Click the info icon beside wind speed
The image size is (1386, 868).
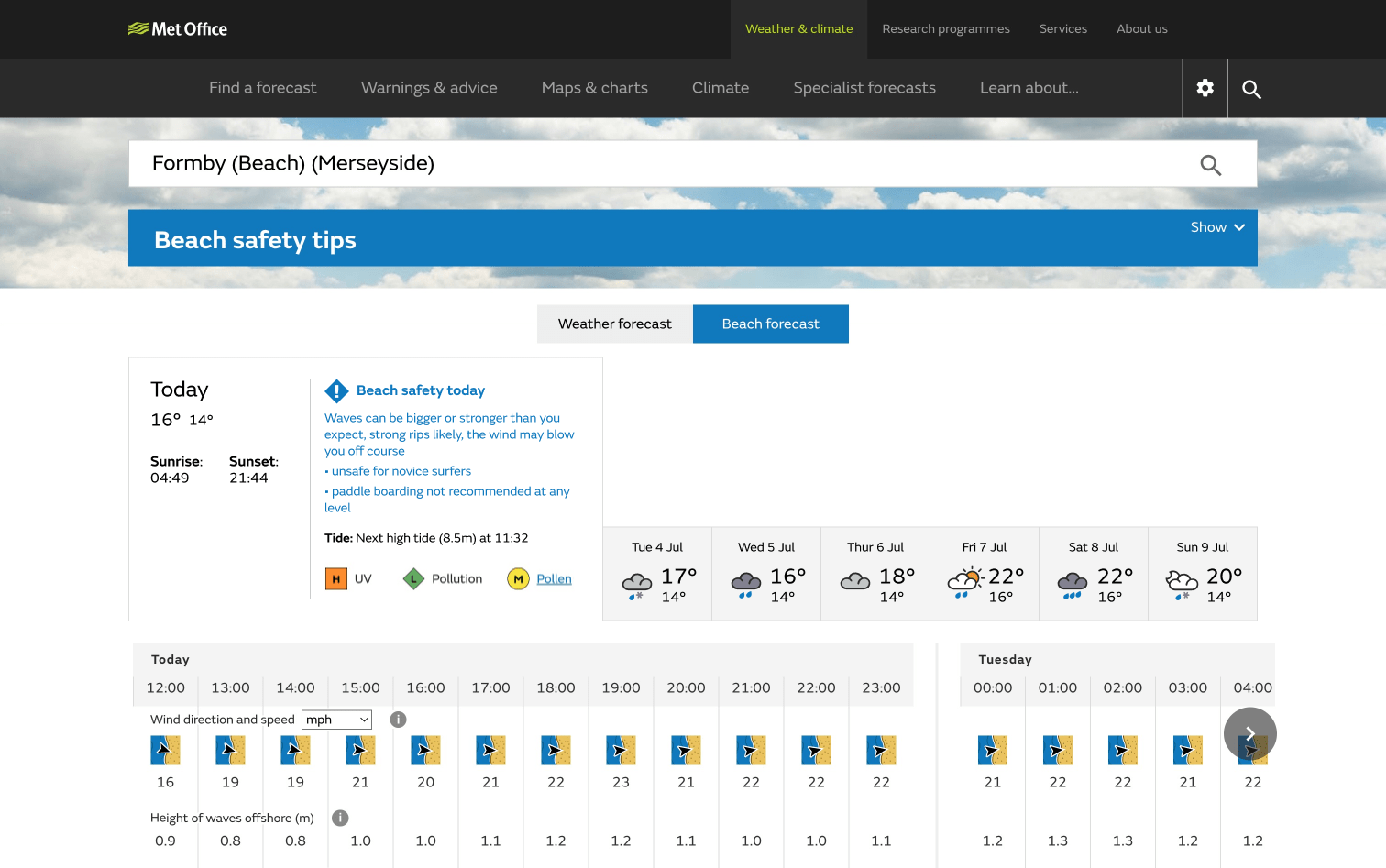point(398,720)
